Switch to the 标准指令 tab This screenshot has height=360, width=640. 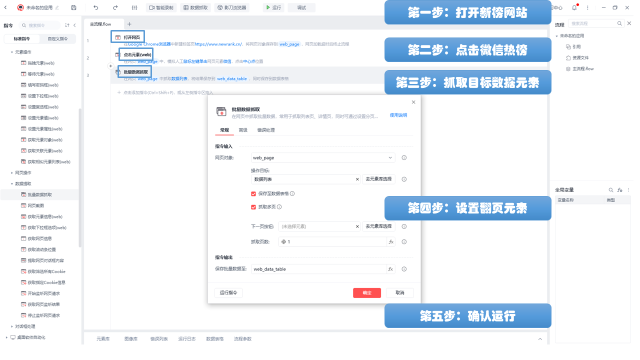click(x=22, y=39)
